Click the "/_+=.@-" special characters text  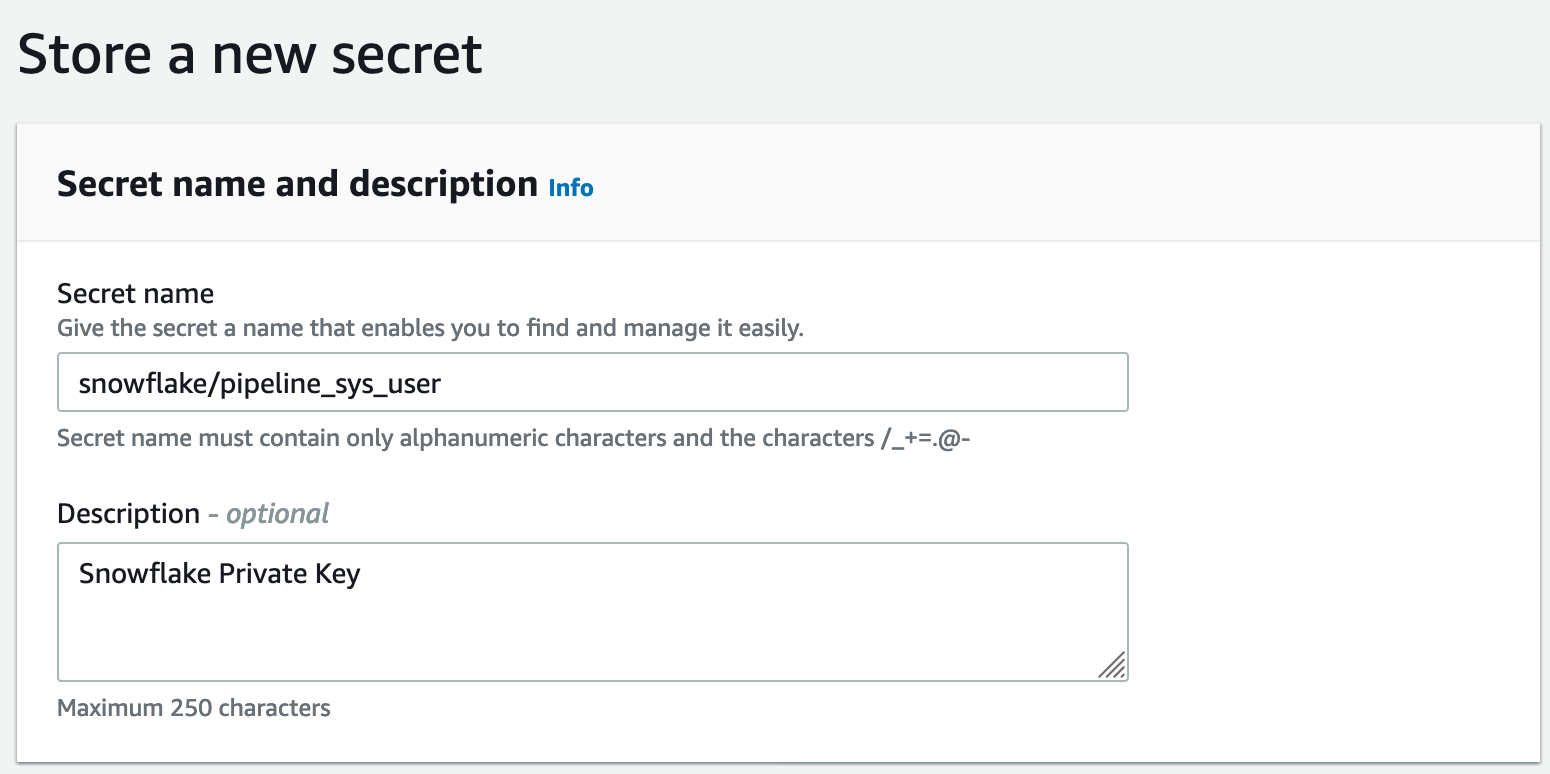click(x=925, y=439)
